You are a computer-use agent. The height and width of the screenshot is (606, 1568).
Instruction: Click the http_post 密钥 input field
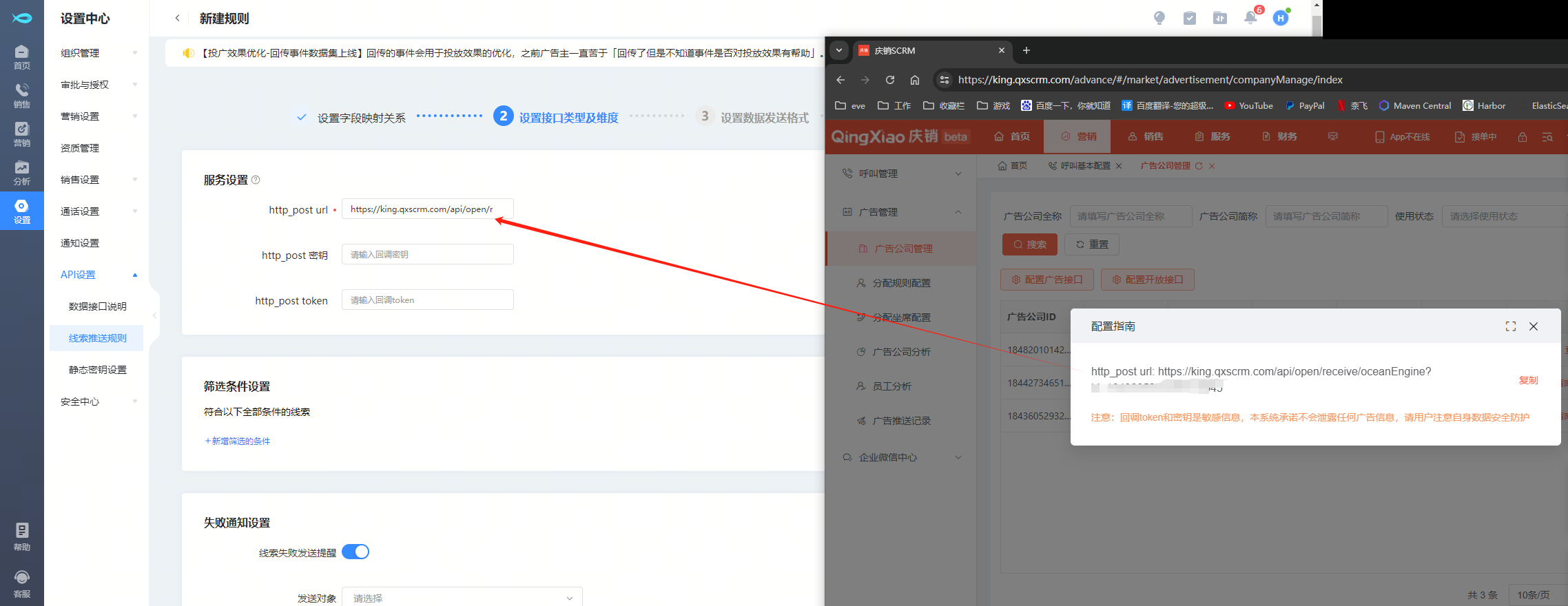click(427, 255)
